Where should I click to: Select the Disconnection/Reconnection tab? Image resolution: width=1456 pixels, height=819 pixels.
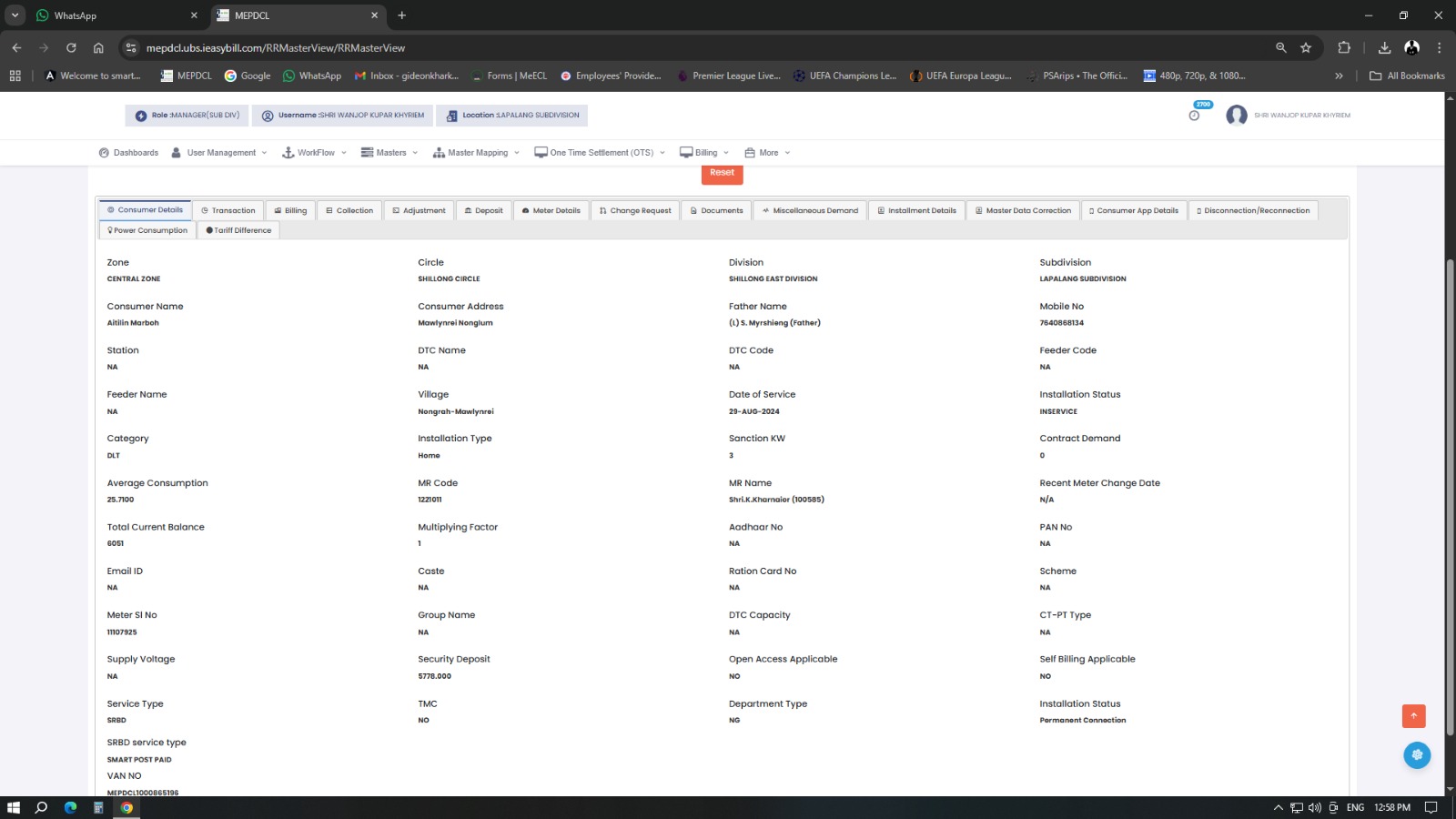click(1252, 211)
